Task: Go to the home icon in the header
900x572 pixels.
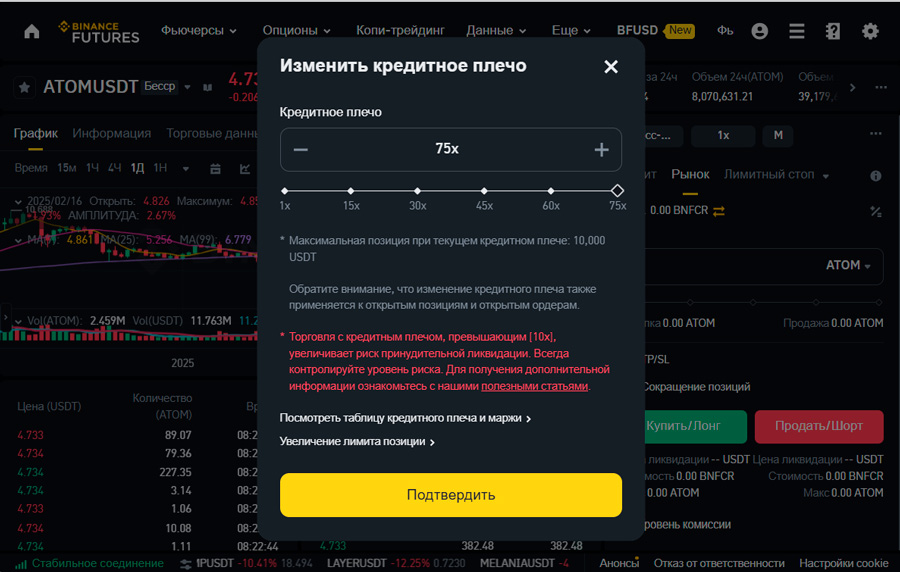Action: (x=32, y=31)
